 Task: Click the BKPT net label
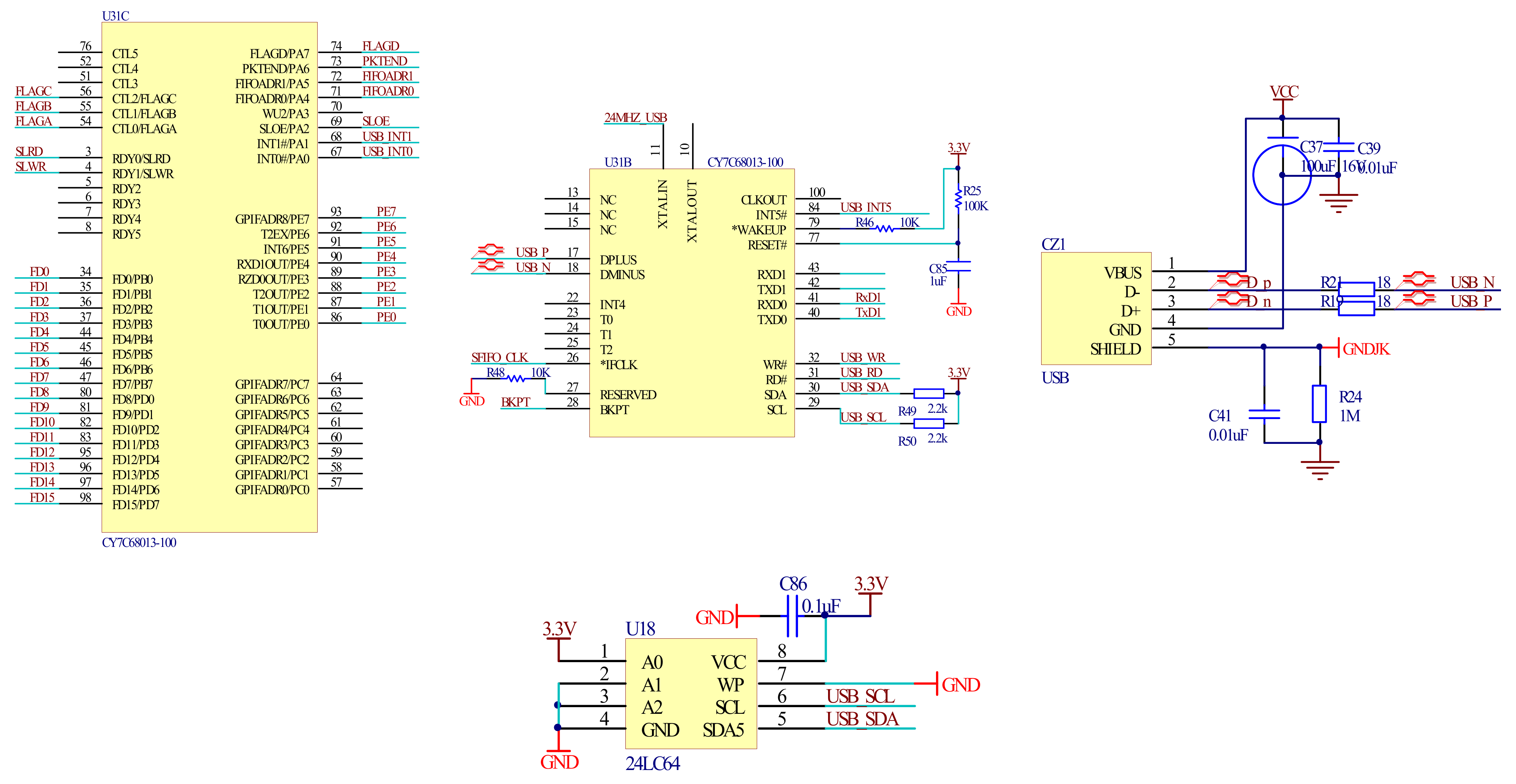point(515,402)
